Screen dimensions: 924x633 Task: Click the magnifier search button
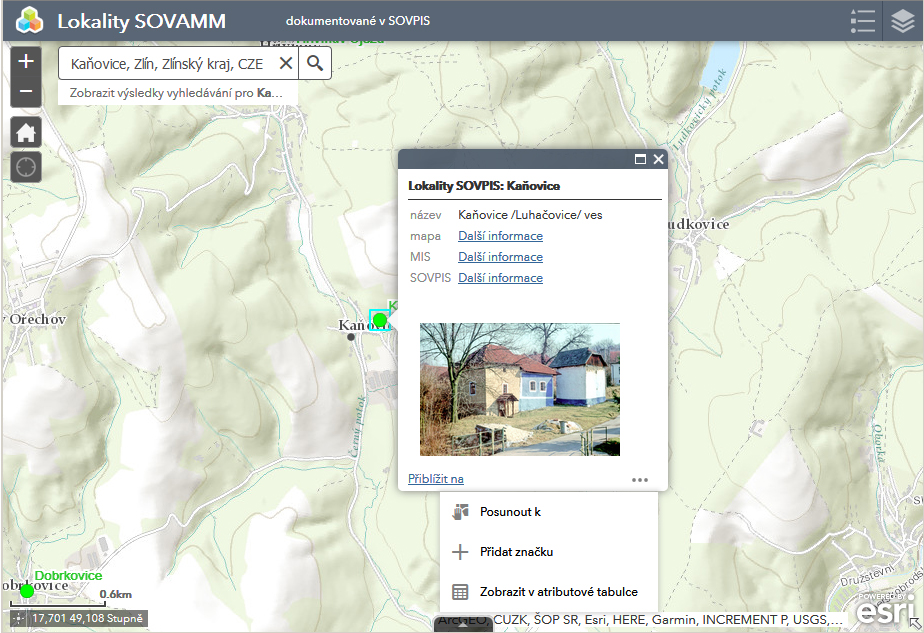point(315,64)
